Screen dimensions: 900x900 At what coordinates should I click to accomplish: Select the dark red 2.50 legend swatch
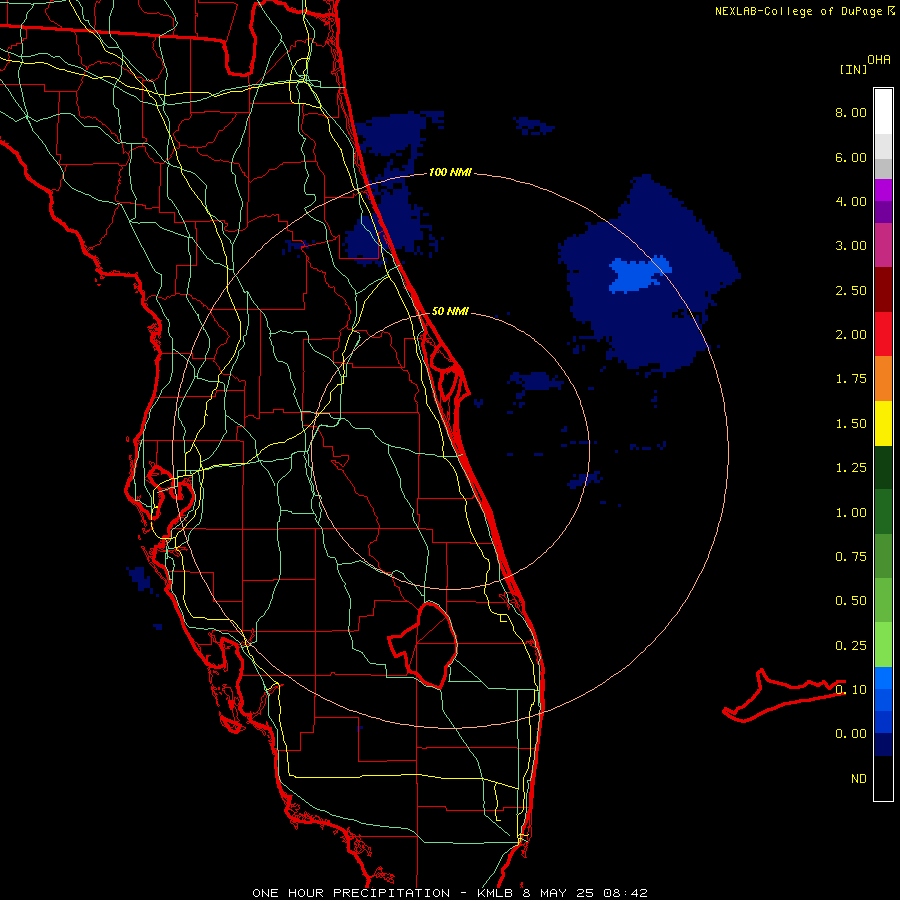coord(883,290)
